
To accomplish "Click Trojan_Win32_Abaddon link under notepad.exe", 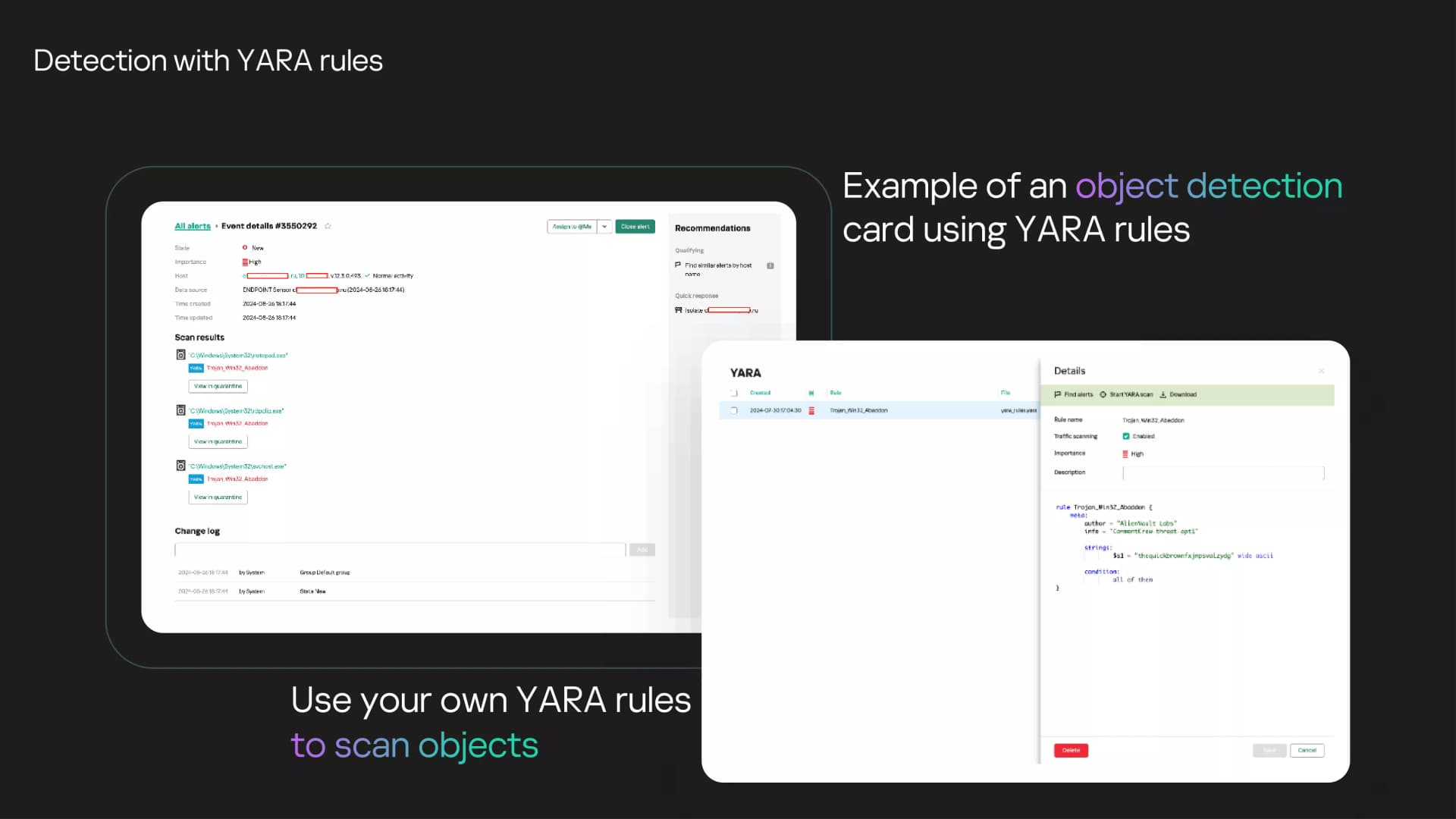I will coord(237,368).
